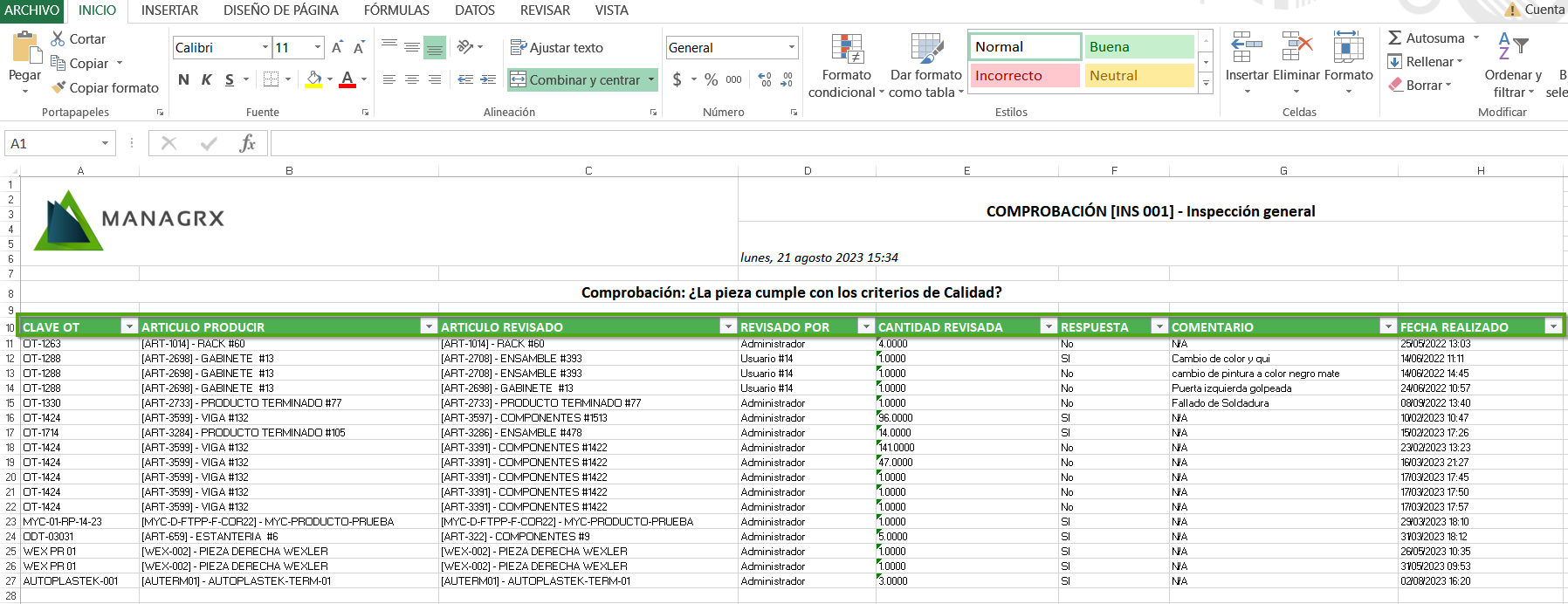Toggle italic formatting K button
The width and height of the screenshot is (1568, 604).
tap(207, 80)
